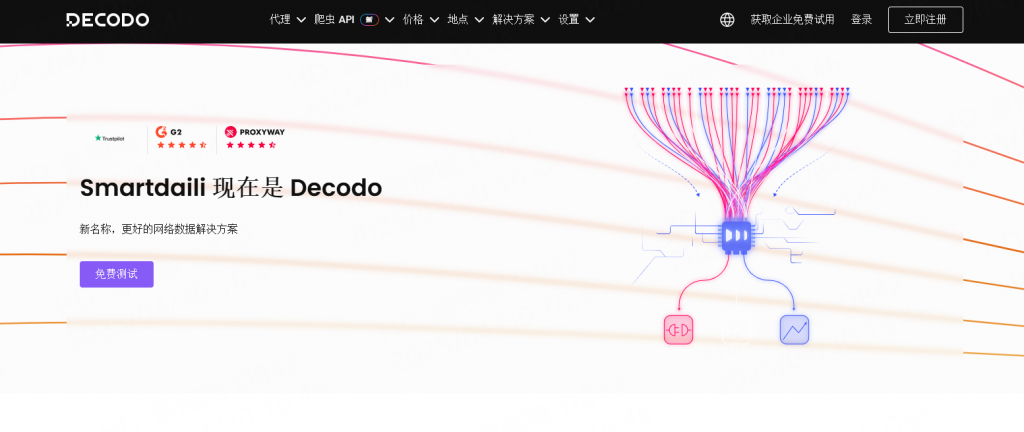The height and width of the screenshot is (432, 1024).
Task: Expand the 地点 dropdown arrow
Action: (479, 20)
